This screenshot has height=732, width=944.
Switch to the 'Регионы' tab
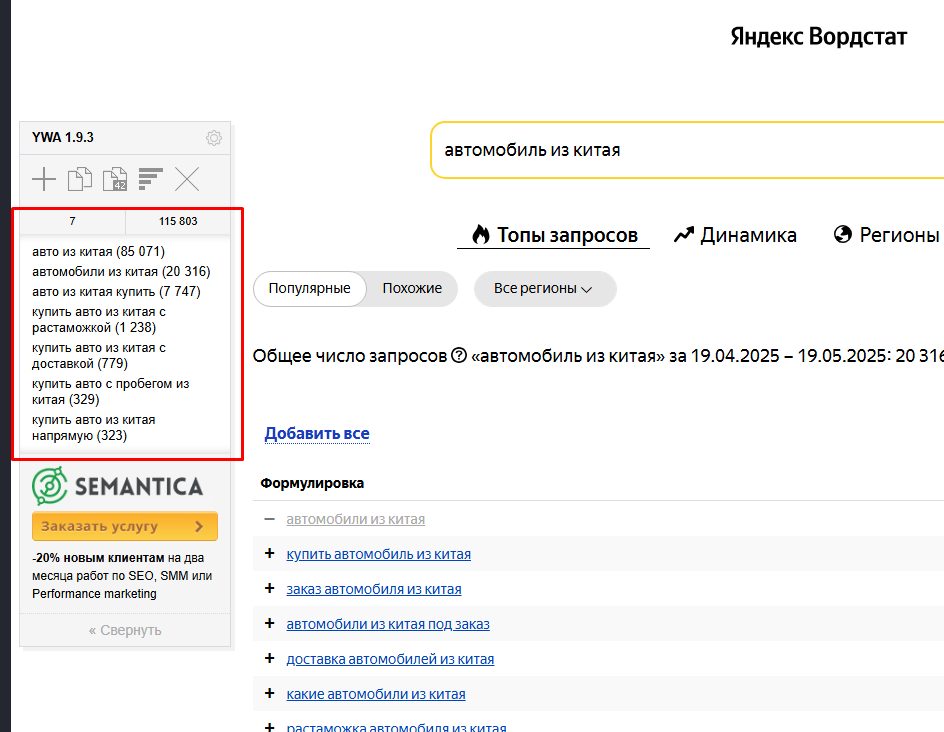(x=887, y=235)
